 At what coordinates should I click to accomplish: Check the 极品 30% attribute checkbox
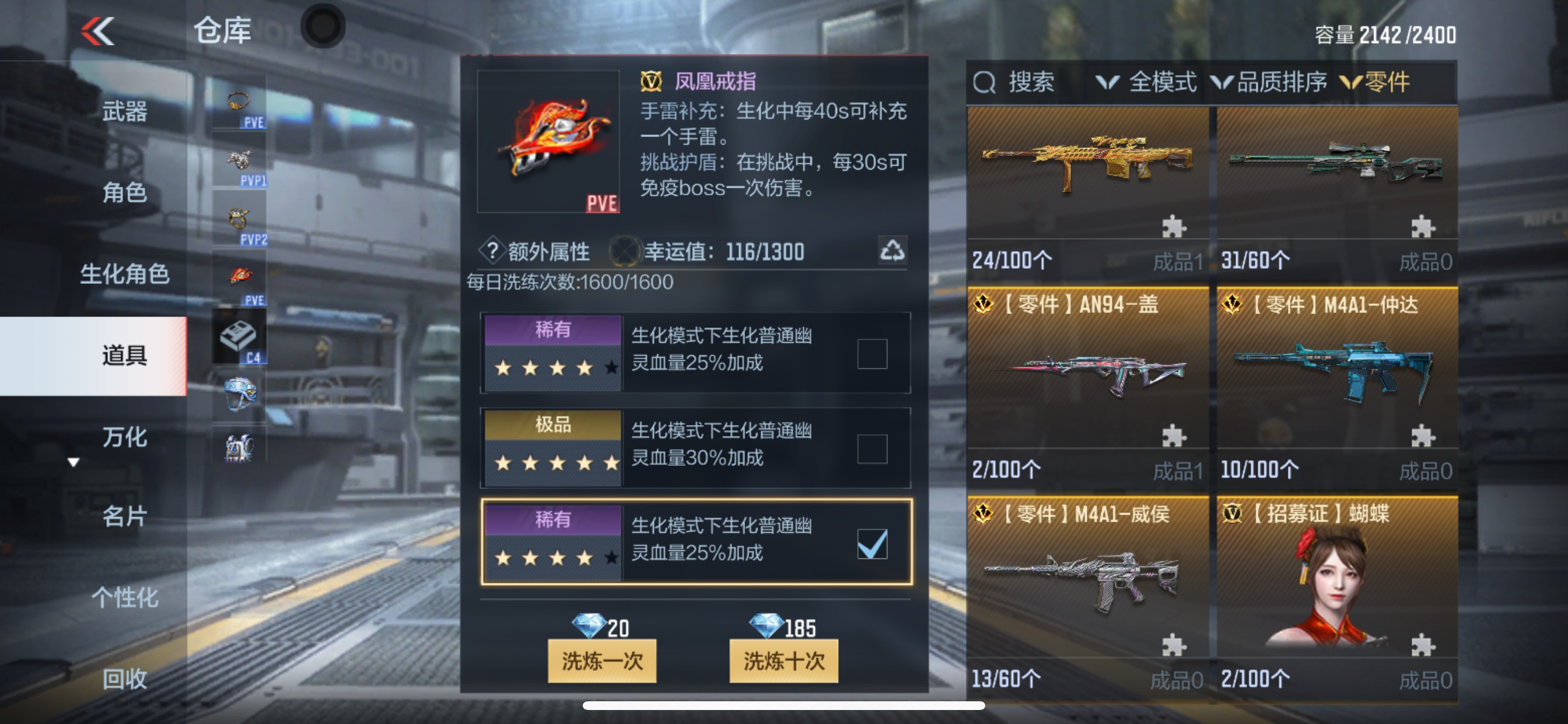[871, 448]
